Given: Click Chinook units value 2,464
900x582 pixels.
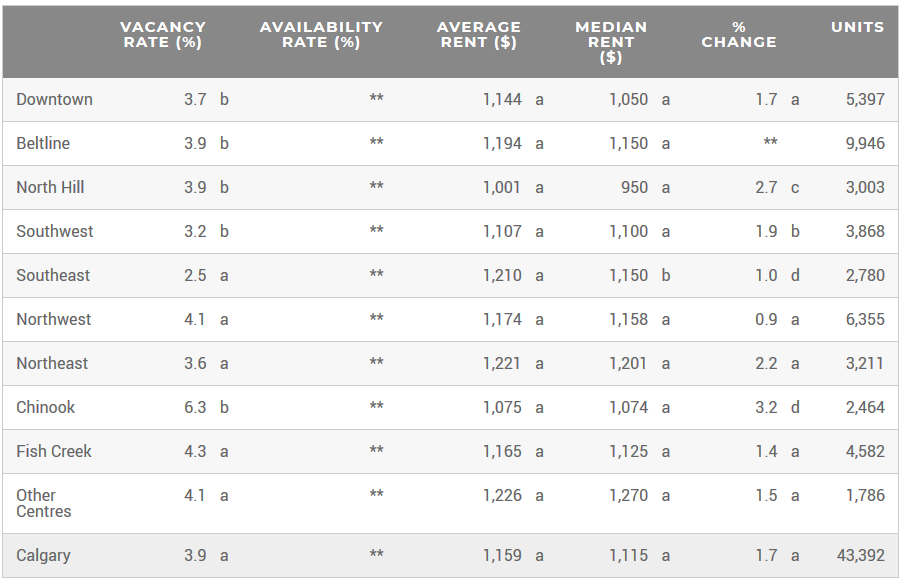Looking at the screenshot, I should tap(865, 407).
